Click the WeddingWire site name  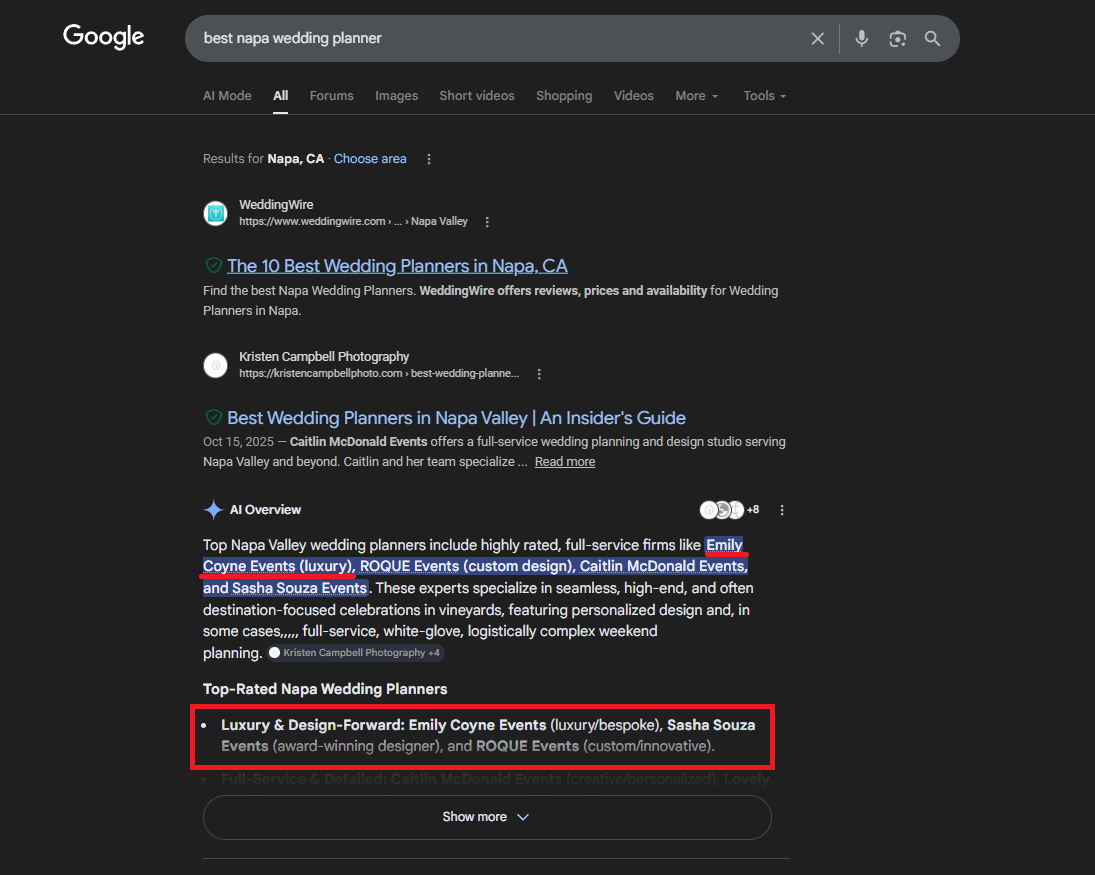pyautogui.click(x=277, y=205)
